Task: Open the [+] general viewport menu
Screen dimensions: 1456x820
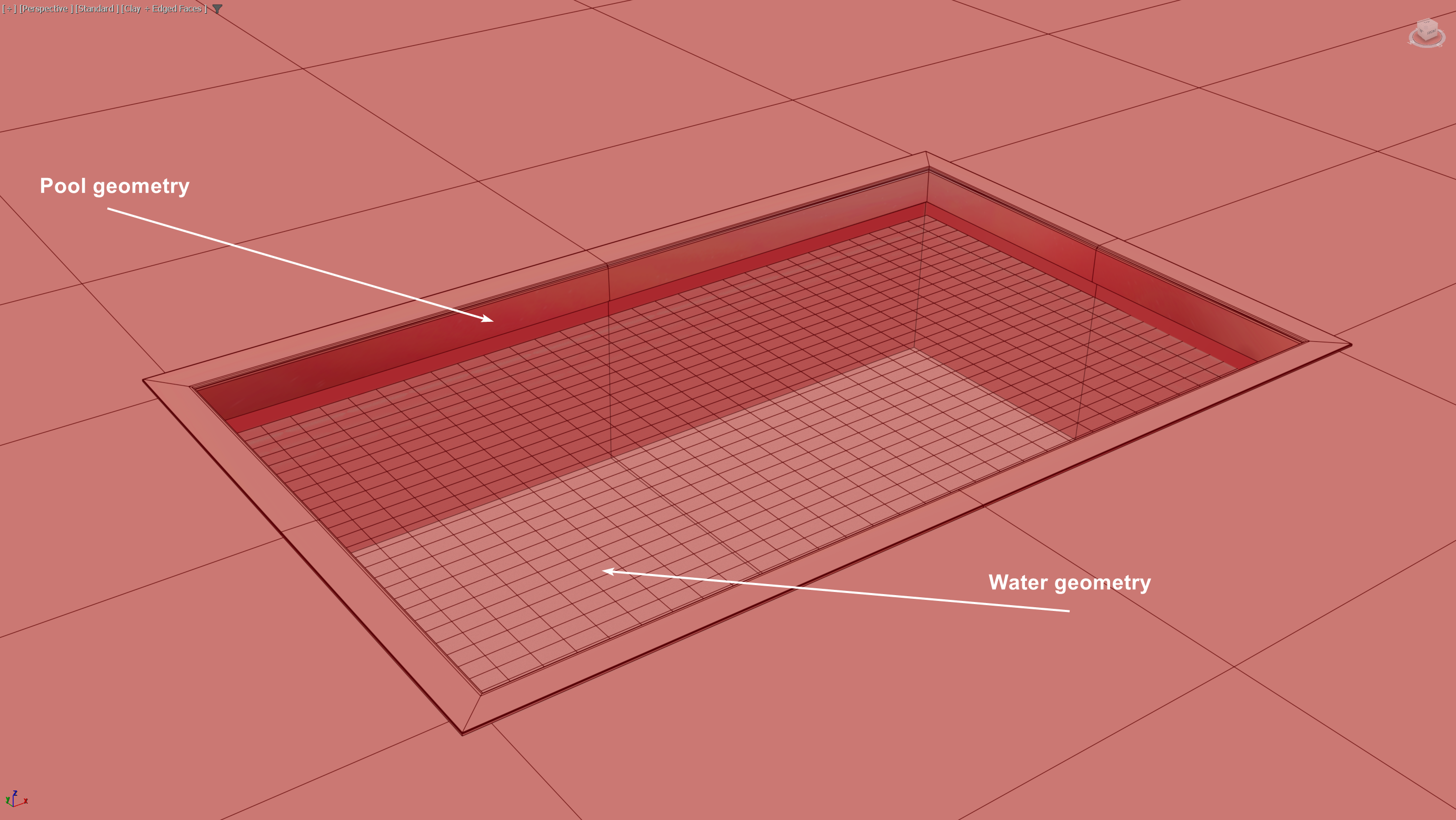Action: pyautogui.click(x=9, y=8)
